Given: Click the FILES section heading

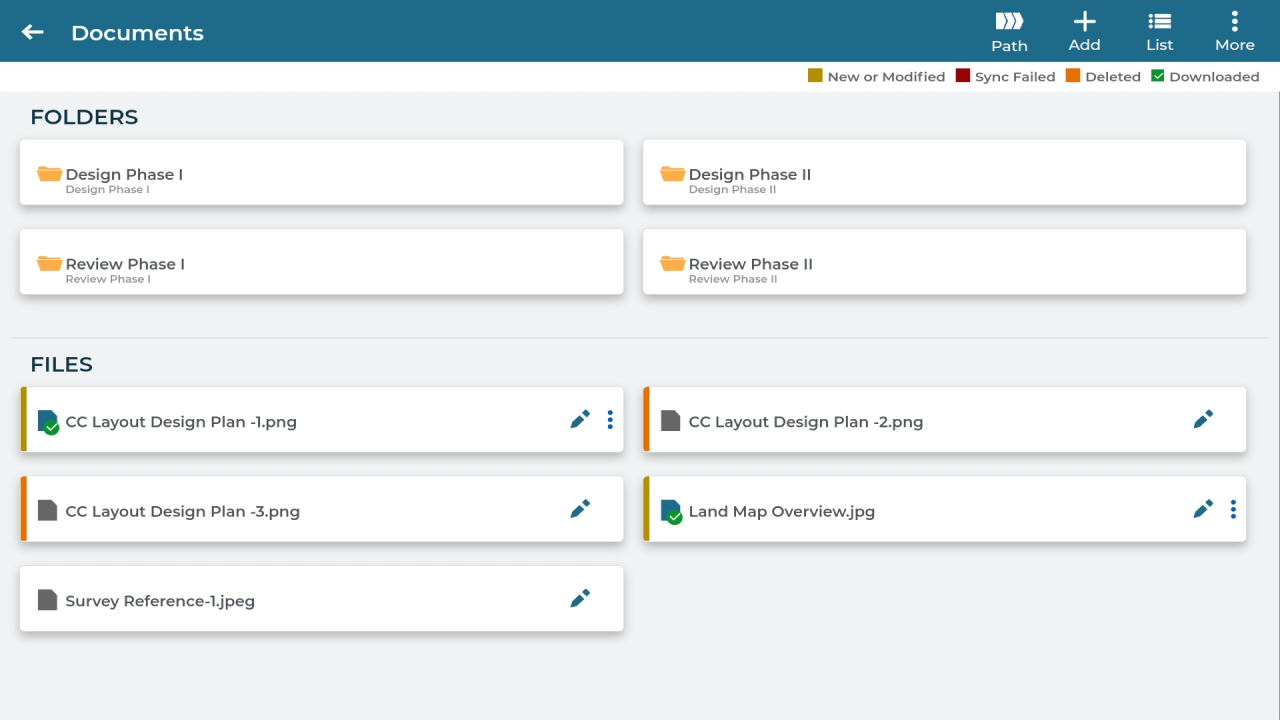Looking at the screenshot, I should click(61, 365).
